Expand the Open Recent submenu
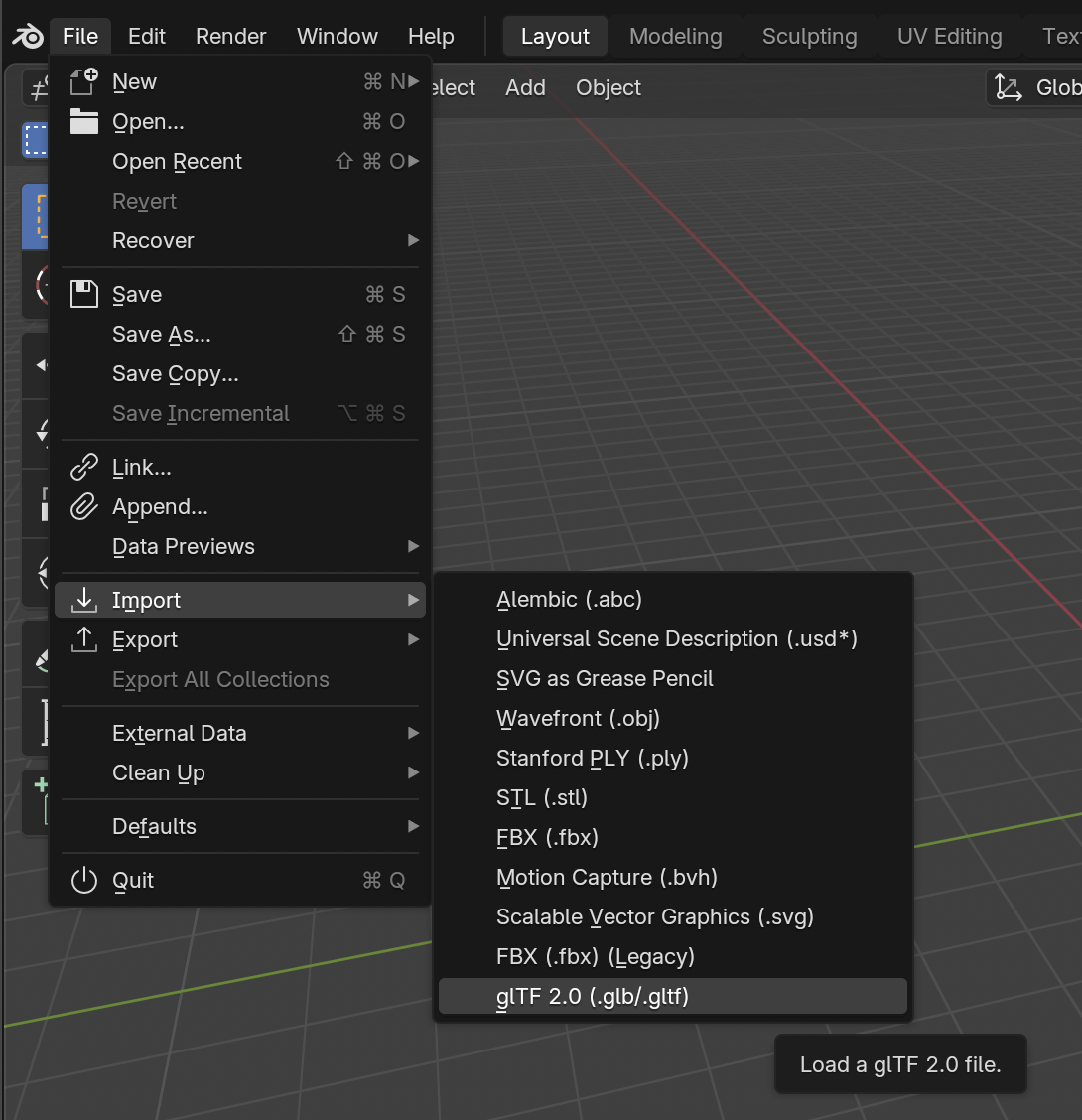Screen dimensions: 1082x1120 tap(177, 161)
